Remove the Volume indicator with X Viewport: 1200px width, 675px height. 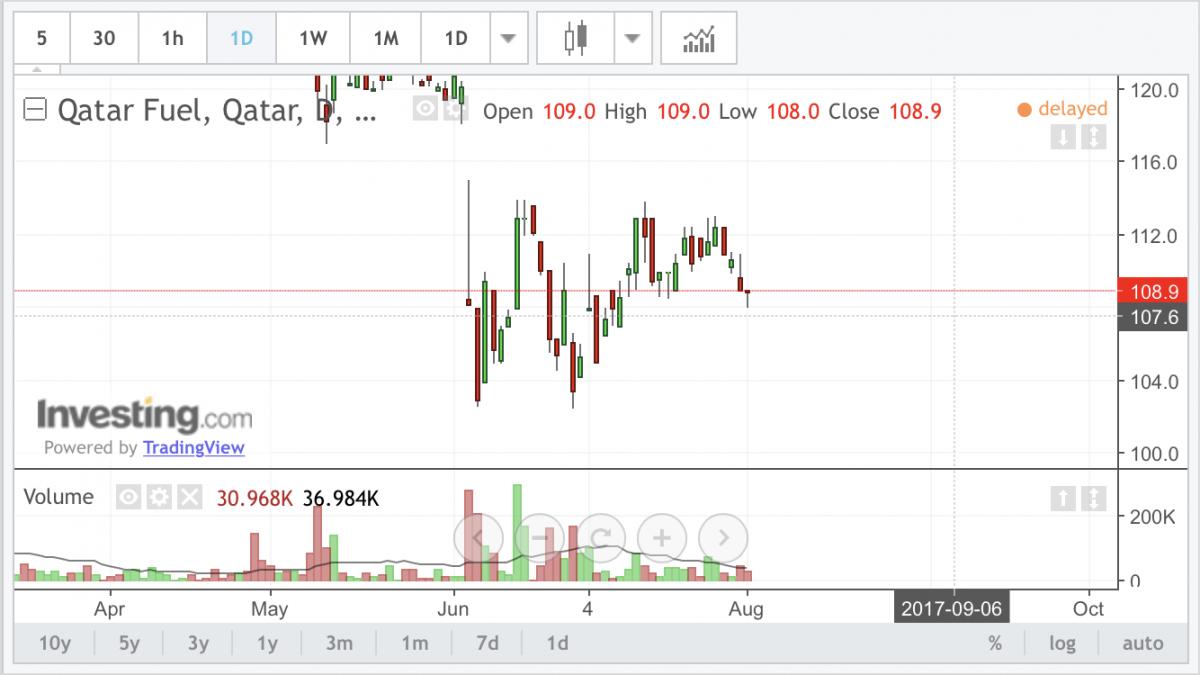(189, 497)
